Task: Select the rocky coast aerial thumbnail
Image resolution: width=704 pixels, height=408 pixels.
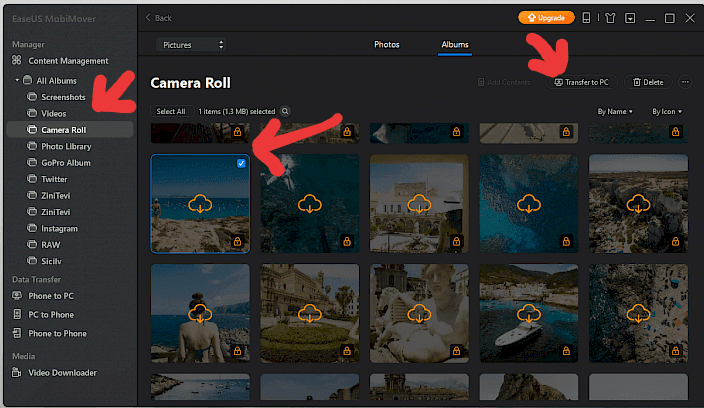Action: [x=638, y=204]
